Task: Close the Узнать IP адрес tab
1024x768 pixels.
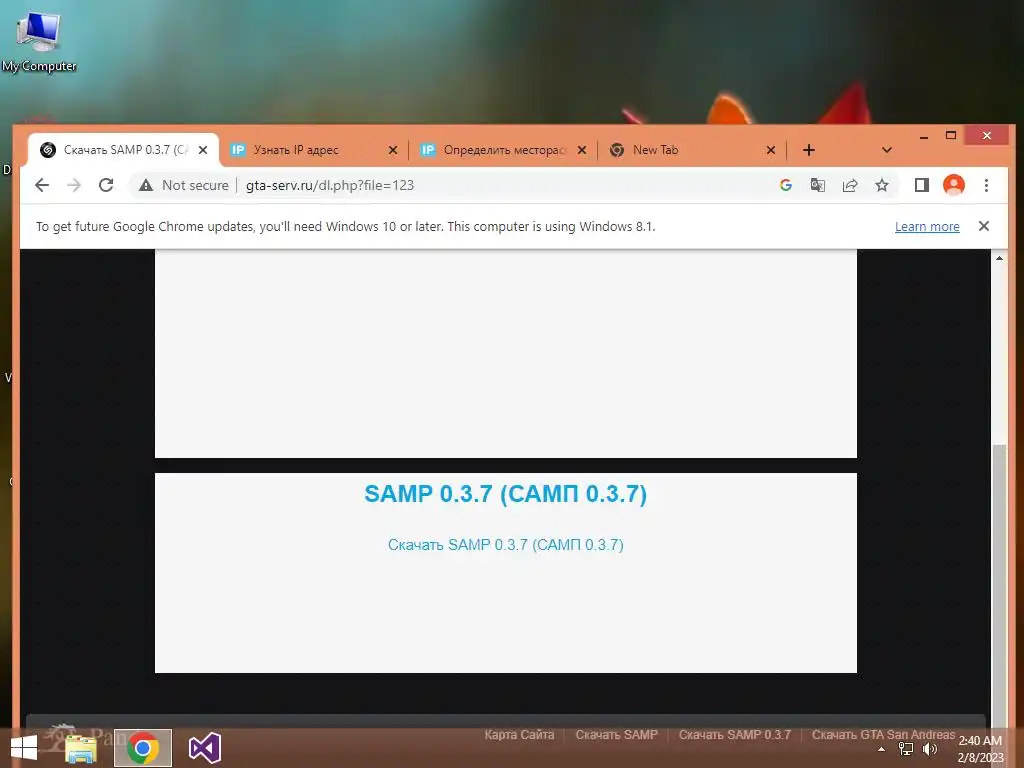Action: tap(392, 150)
